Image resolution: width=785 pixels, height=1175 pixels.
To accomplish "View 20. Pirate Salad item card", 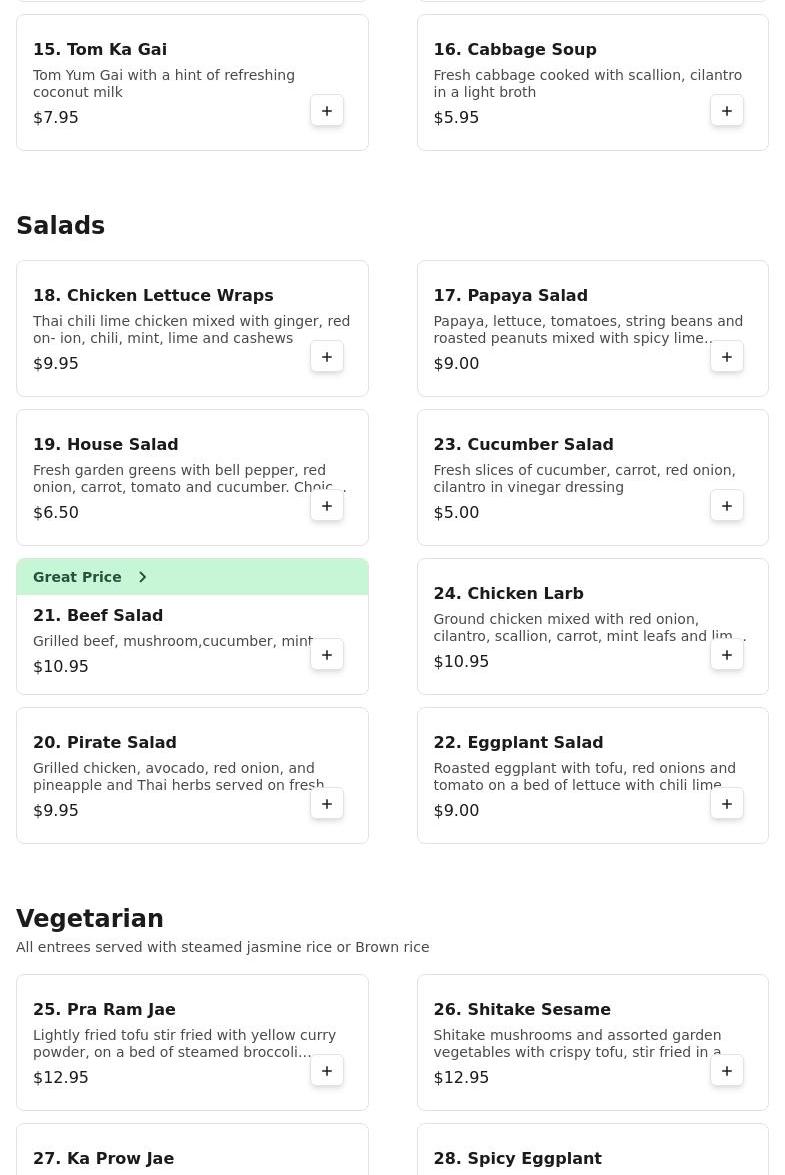I will coord(193,776).
